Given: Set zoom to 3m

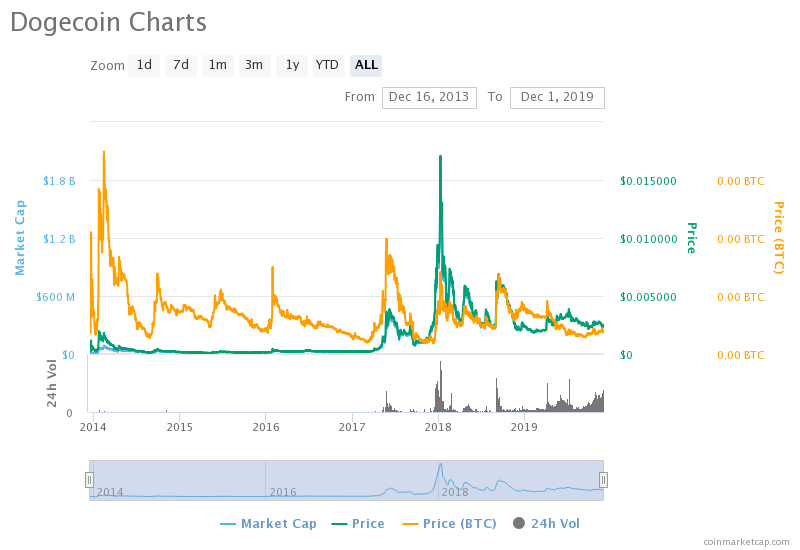Looking at the screenshot, I should pos(254,65).
